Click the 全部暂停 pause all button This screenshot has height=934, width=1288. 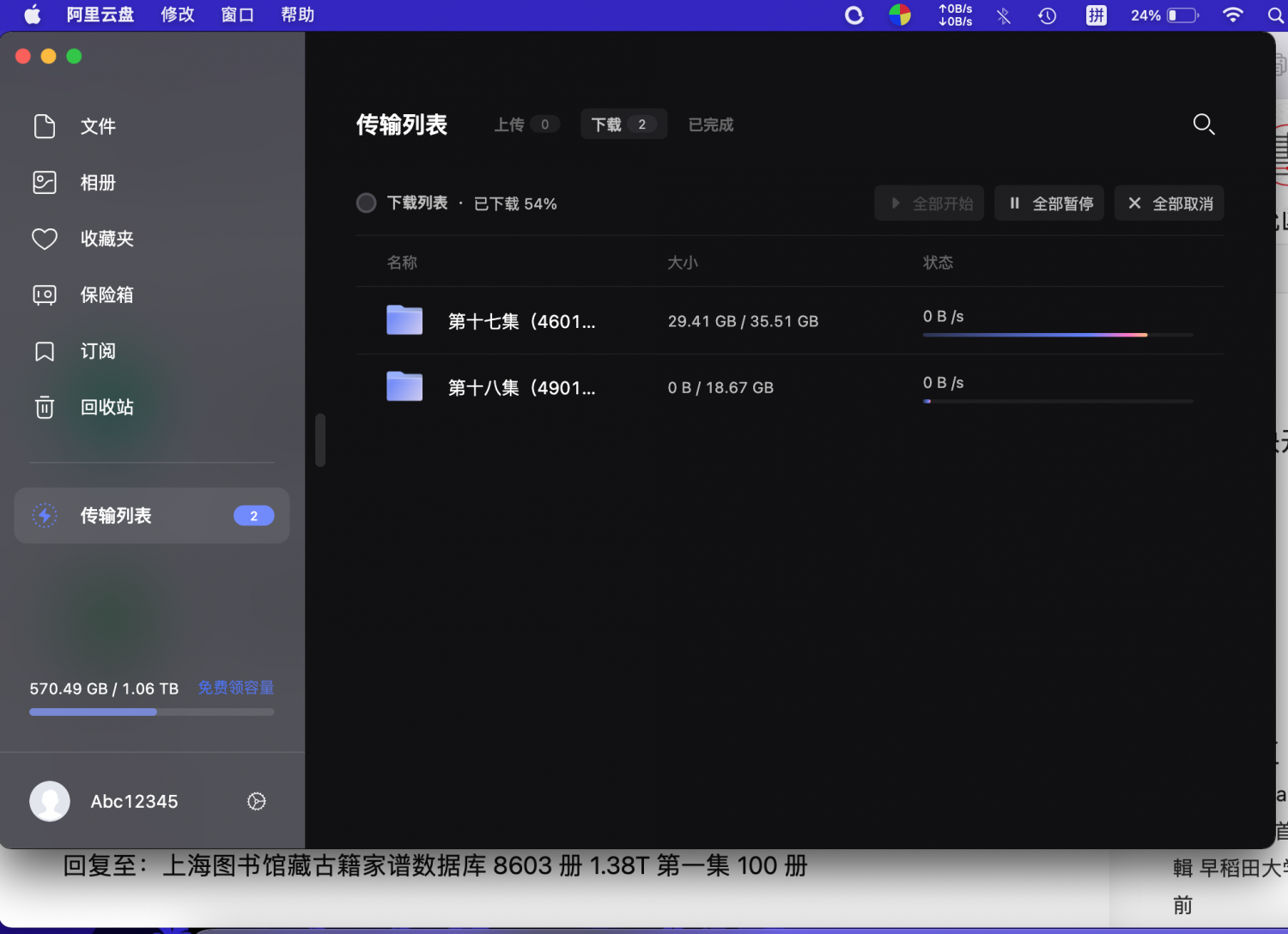point(1049,203)
